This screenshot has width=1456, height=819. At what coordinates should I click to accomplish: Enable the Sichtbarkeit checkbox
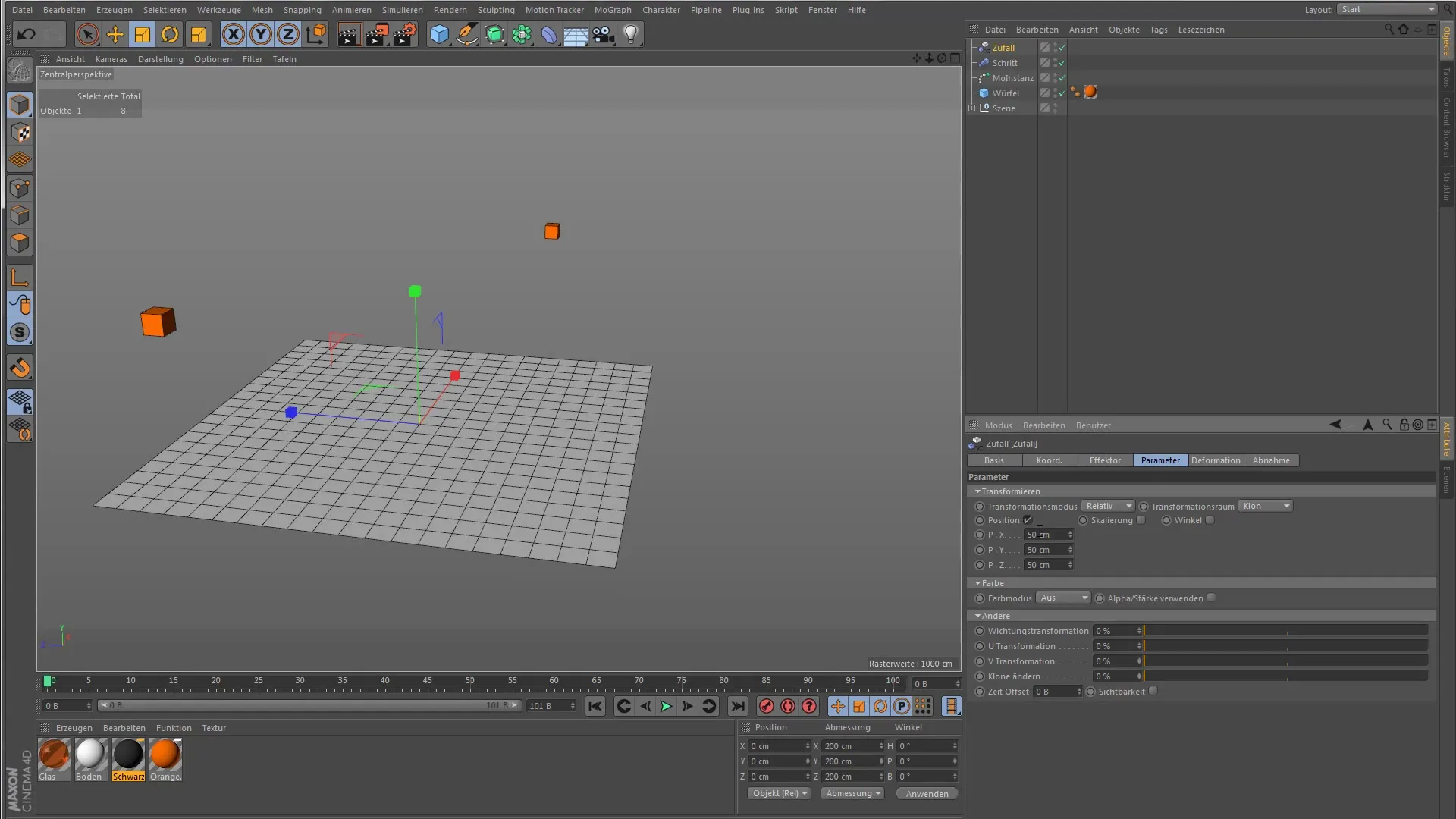pyautogui.click(x=1153, y=691)
